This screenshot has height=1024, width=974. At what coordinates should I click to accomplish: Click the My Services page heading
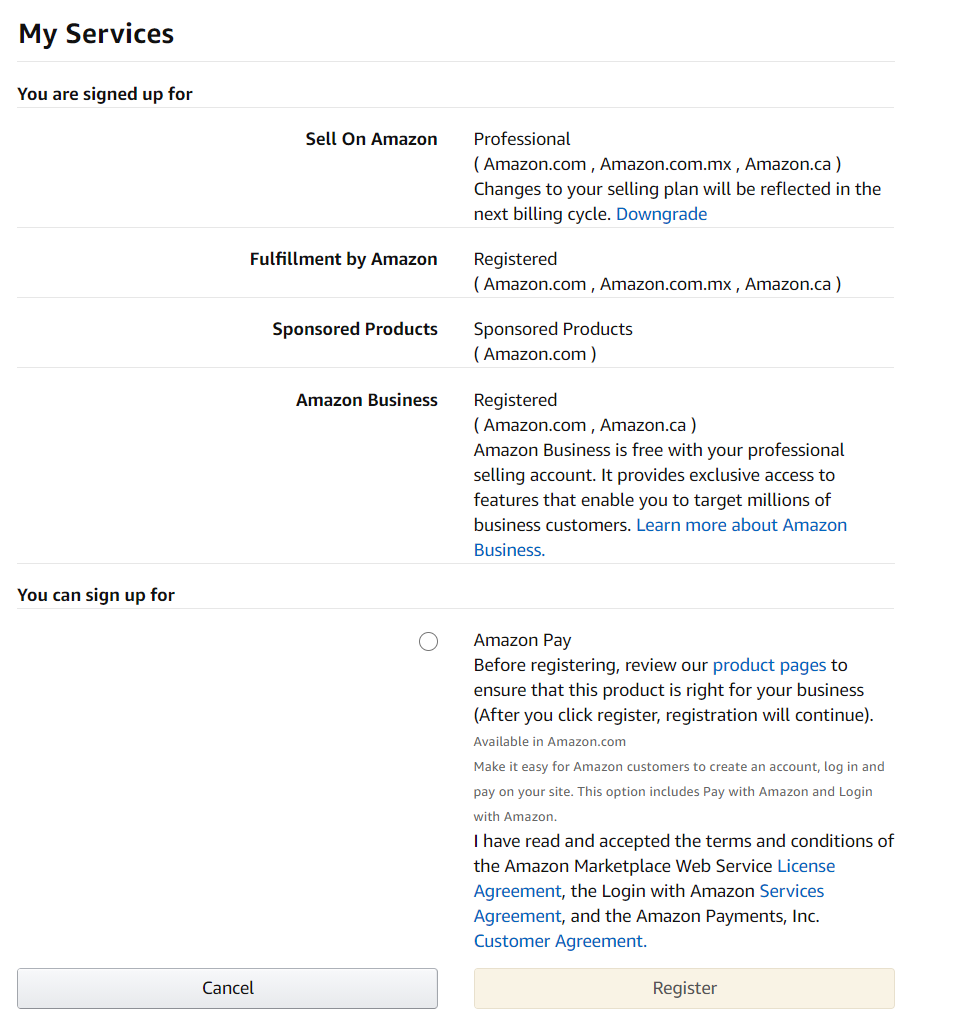[96, 34]
